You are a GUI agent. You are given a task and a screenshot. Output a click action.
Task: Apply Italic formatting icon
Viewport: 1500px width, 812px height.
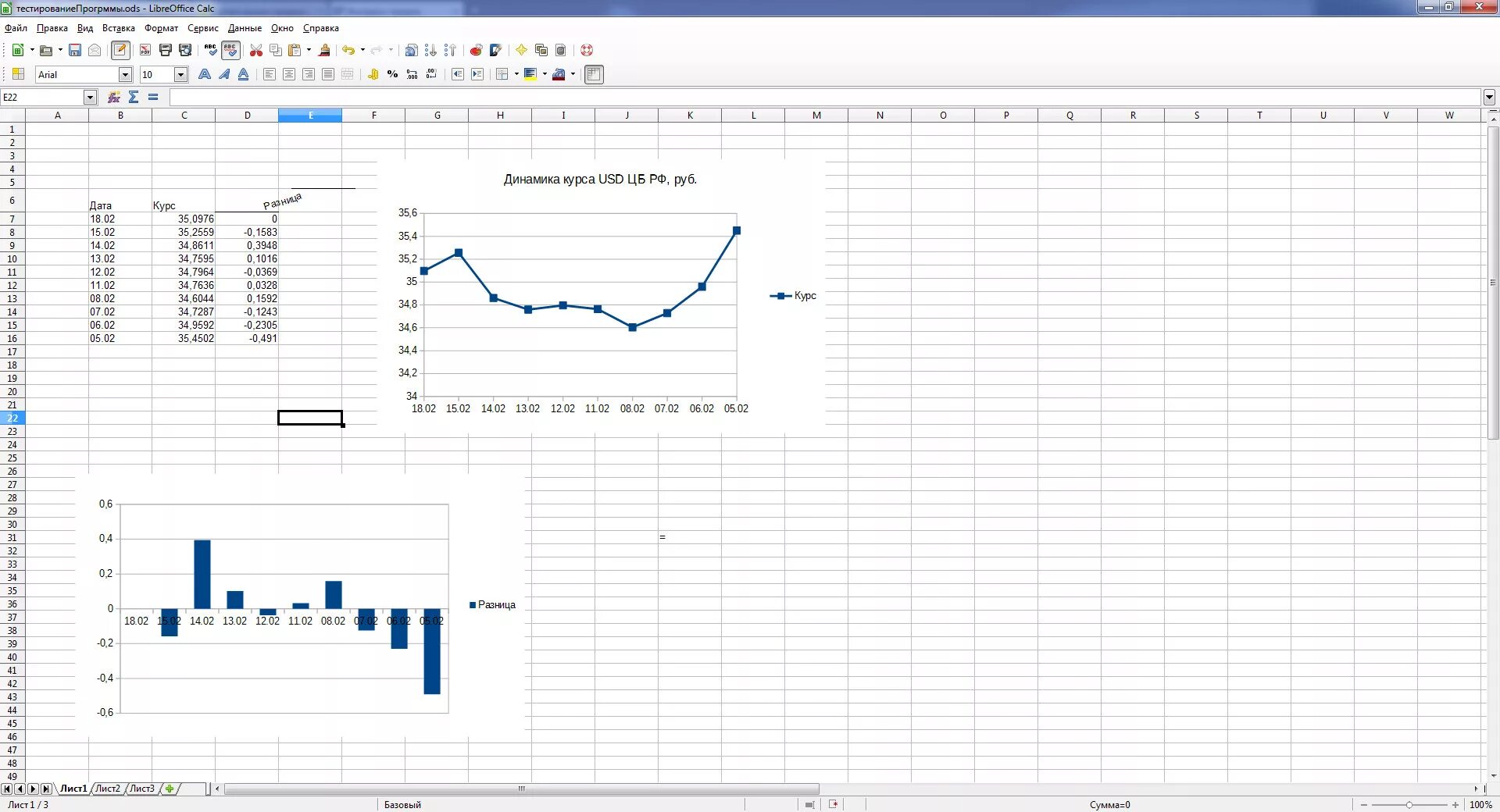pyautogui.click(x=224, y=74)
